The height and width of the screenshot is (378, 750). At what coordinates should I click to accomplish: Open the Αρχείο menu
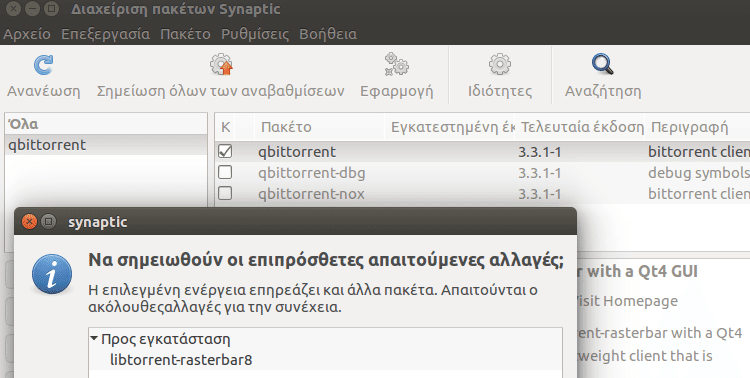27,34
